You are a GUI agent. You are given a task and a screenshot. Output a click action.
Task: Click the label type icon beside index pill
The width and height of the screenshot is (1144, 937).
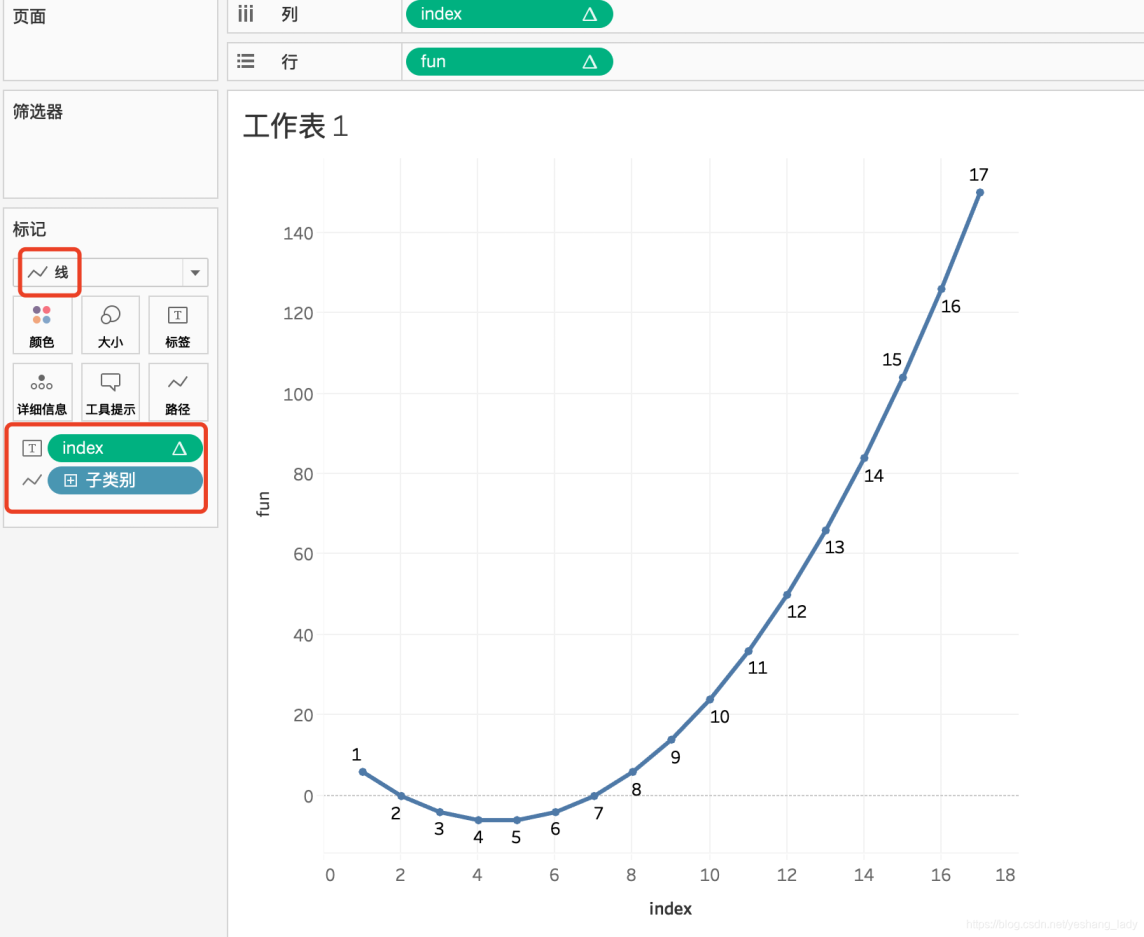click(31, 448)
